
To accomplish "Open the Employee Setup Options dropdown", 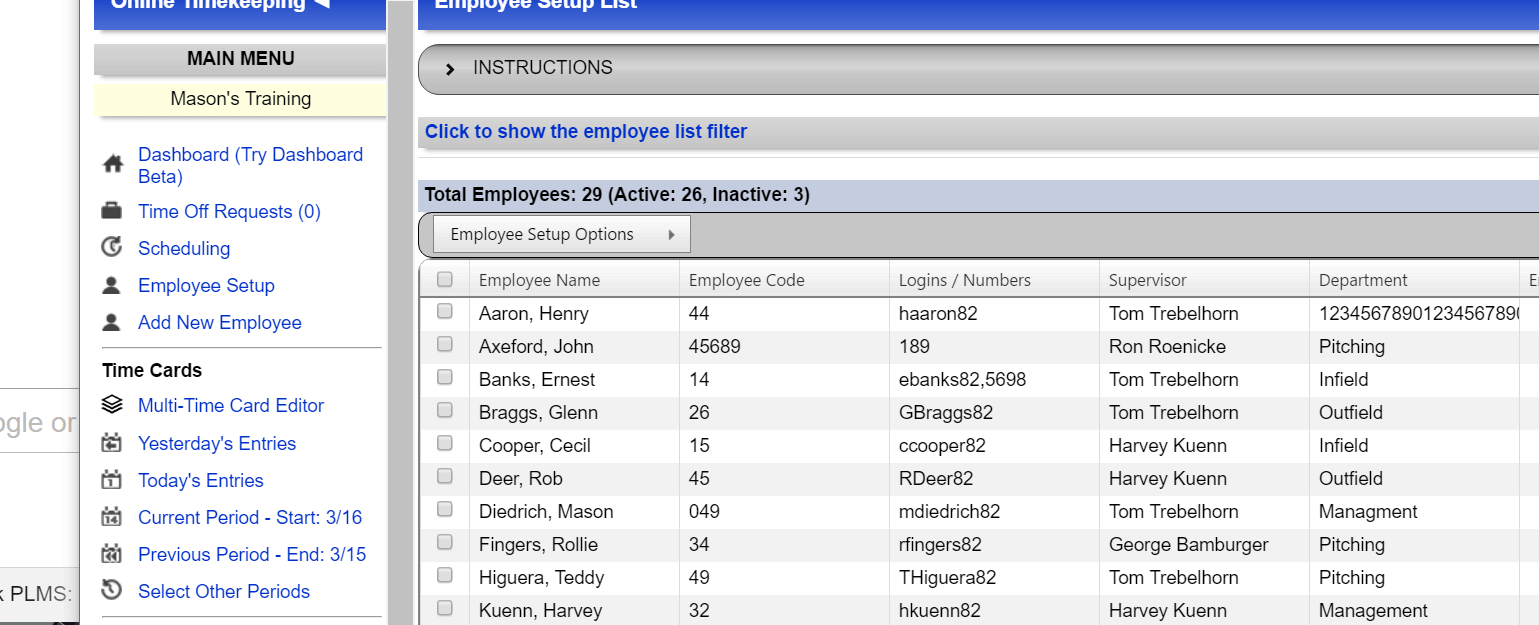I will click(561, 235).
